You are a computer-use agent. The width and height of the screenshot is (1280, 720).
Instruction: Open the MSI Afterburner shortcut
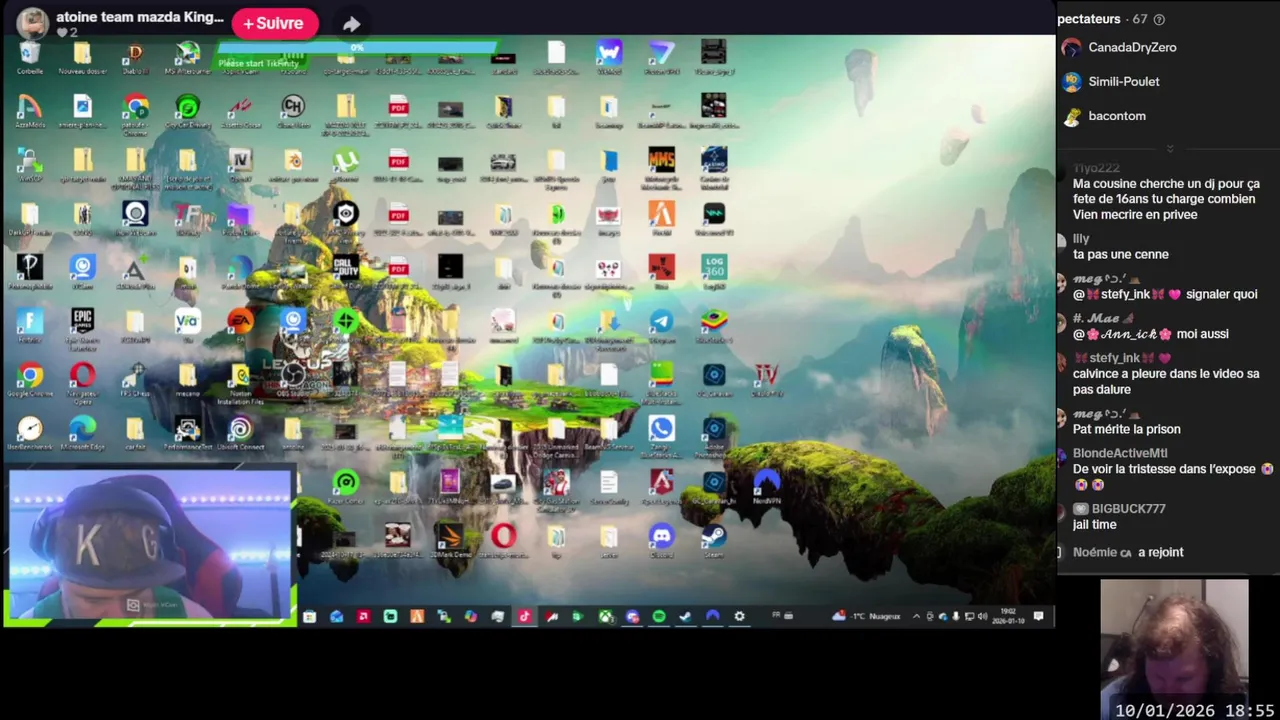click(187, 58)
